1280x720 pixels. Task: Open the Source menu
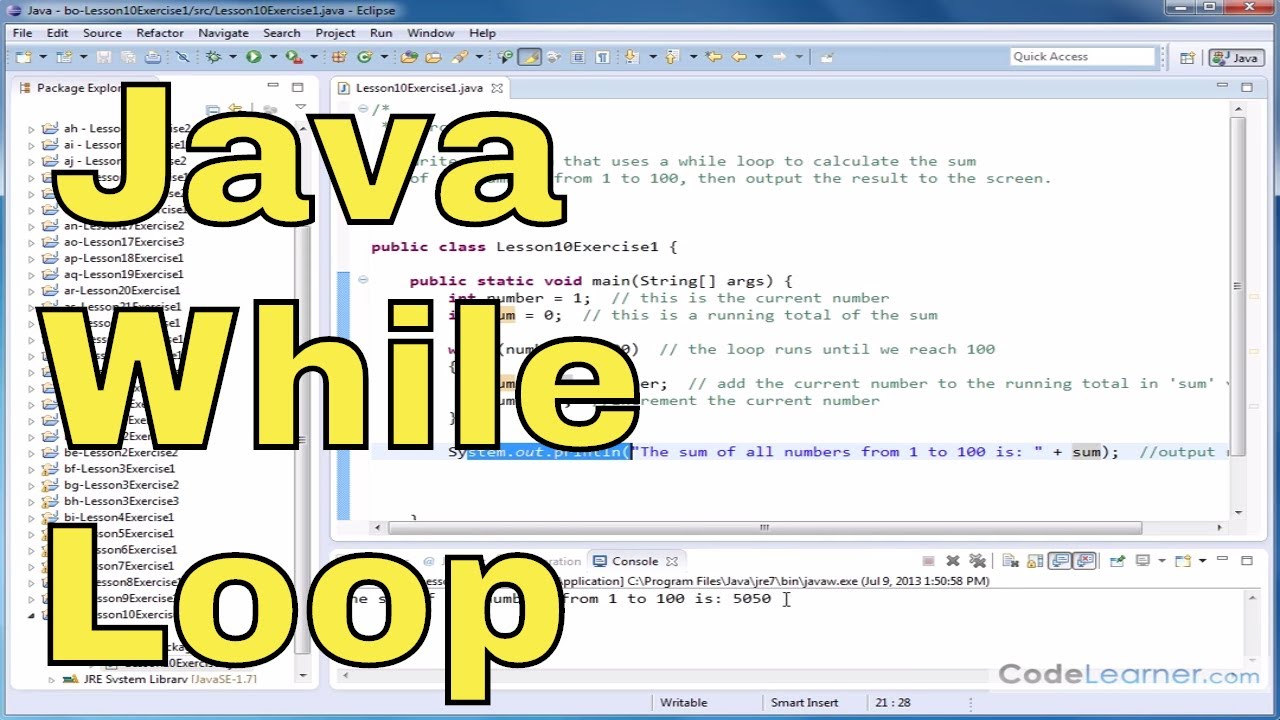[102, 33]
